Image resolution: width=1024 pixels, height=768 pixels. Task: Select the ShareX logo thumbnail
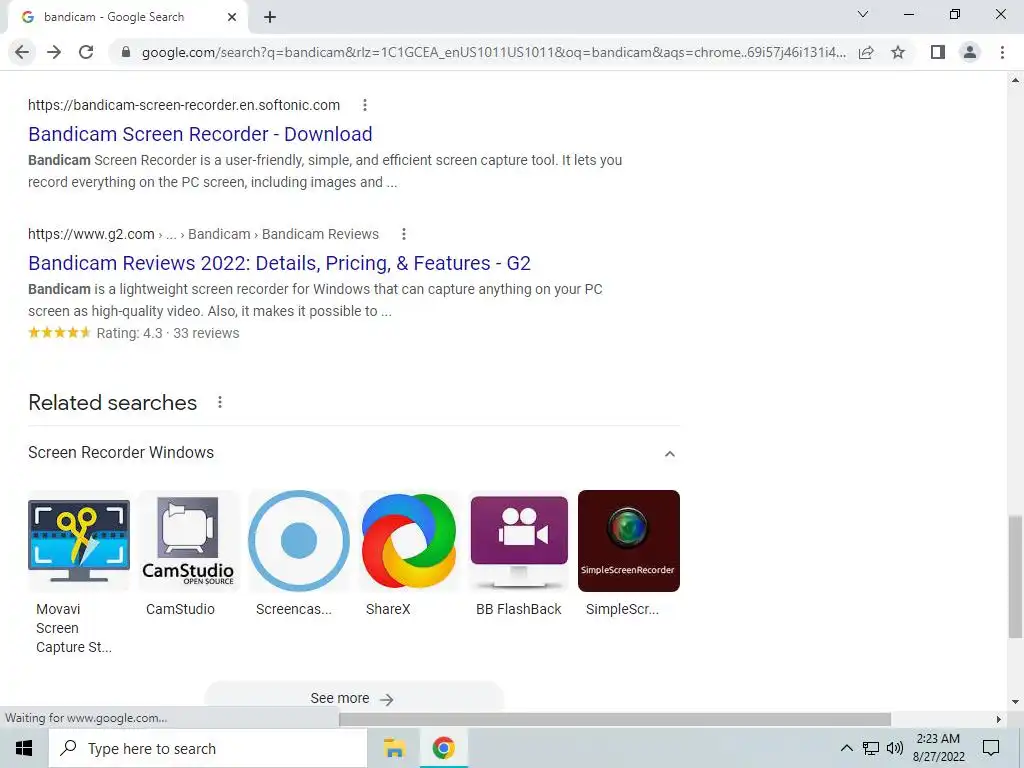409,541
